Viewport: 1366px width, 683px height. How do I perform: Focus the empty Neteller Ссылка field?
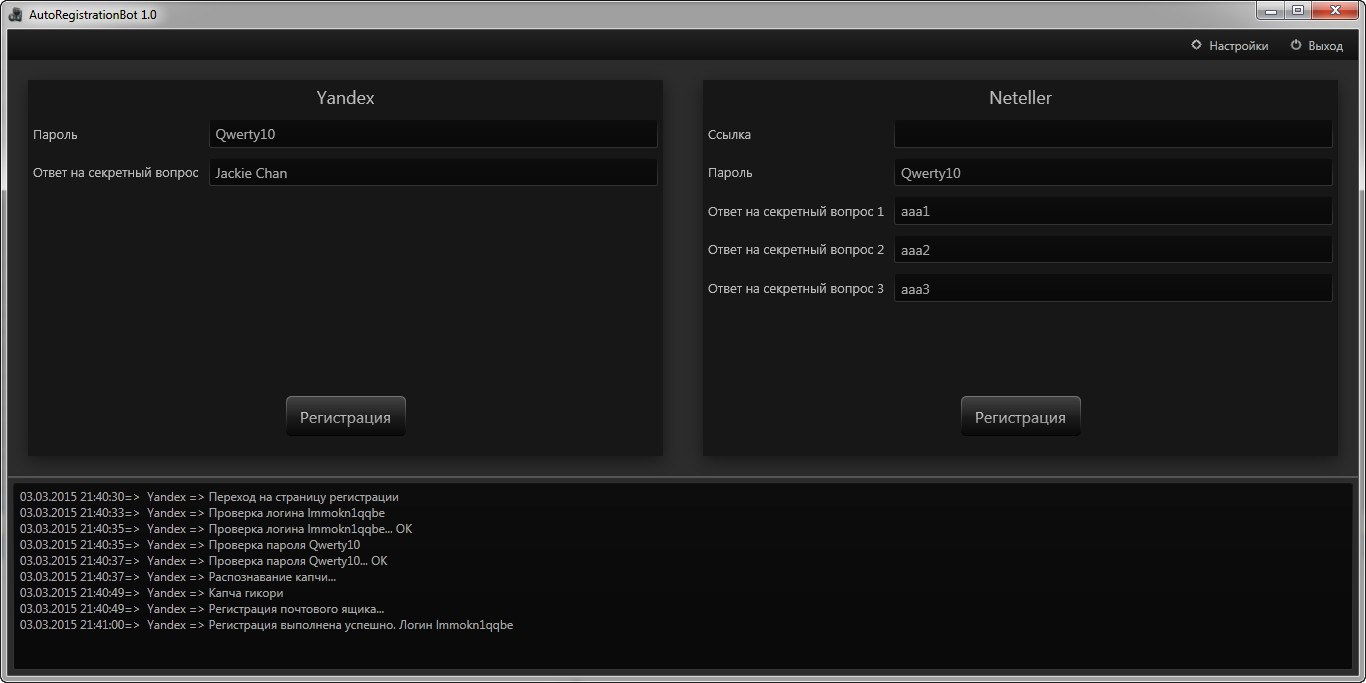(1113, 134)
